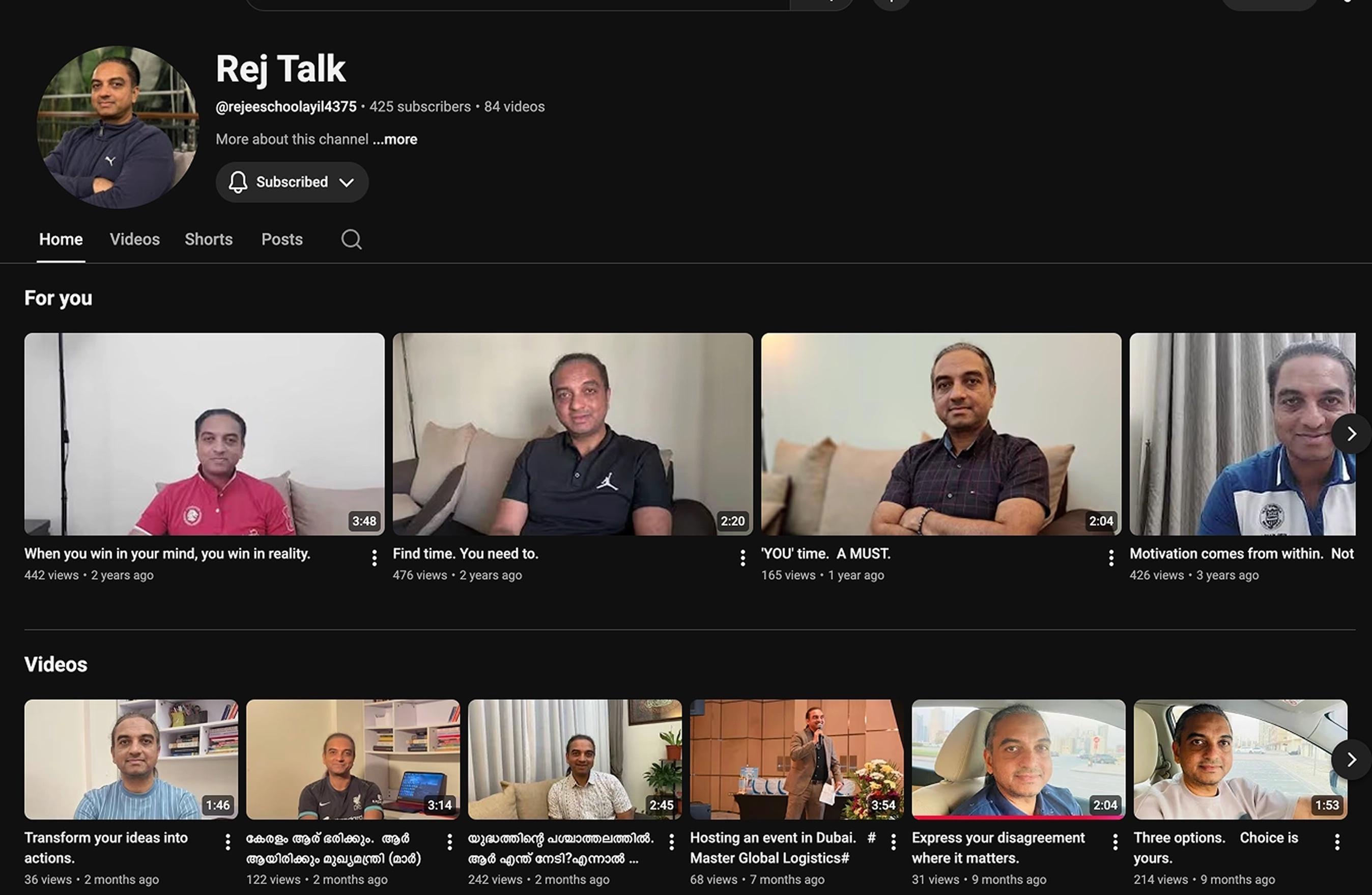Viewport: 1372px width, 895px height.
Task: Open options menu for the 242 views Malayalam video
Action: (x=671, y=842)
